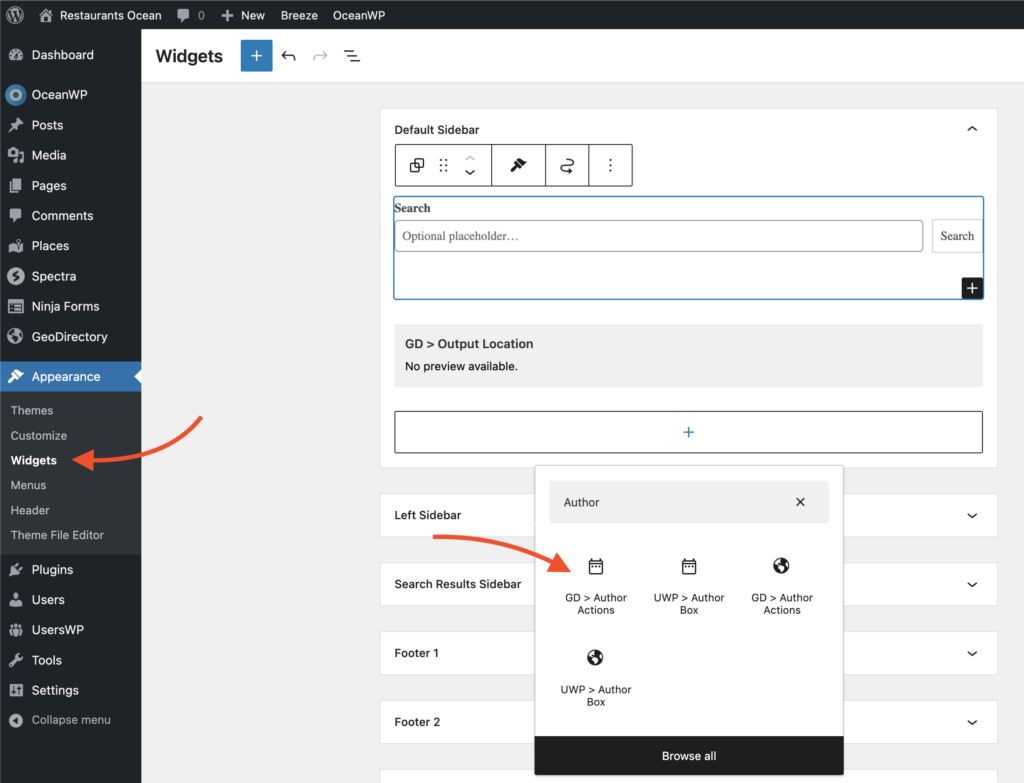The width and height of the screenshot is (1024, 783).
Task: Expand the Footer 1 widget area
Action: point(972,653)
